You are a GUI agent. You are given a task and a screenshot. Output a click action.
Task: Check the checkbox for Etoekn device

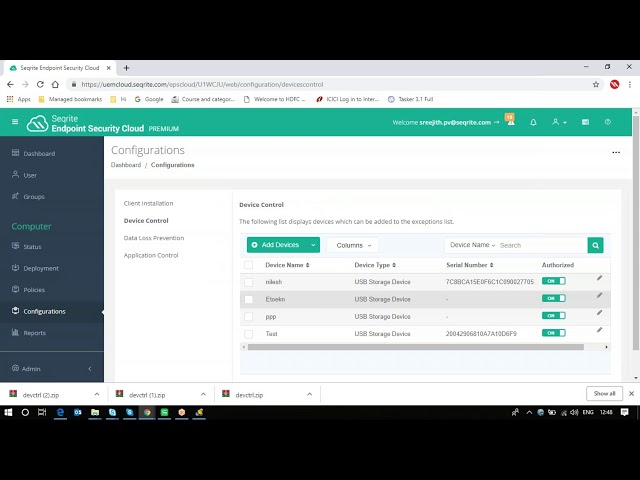[249, 299]
